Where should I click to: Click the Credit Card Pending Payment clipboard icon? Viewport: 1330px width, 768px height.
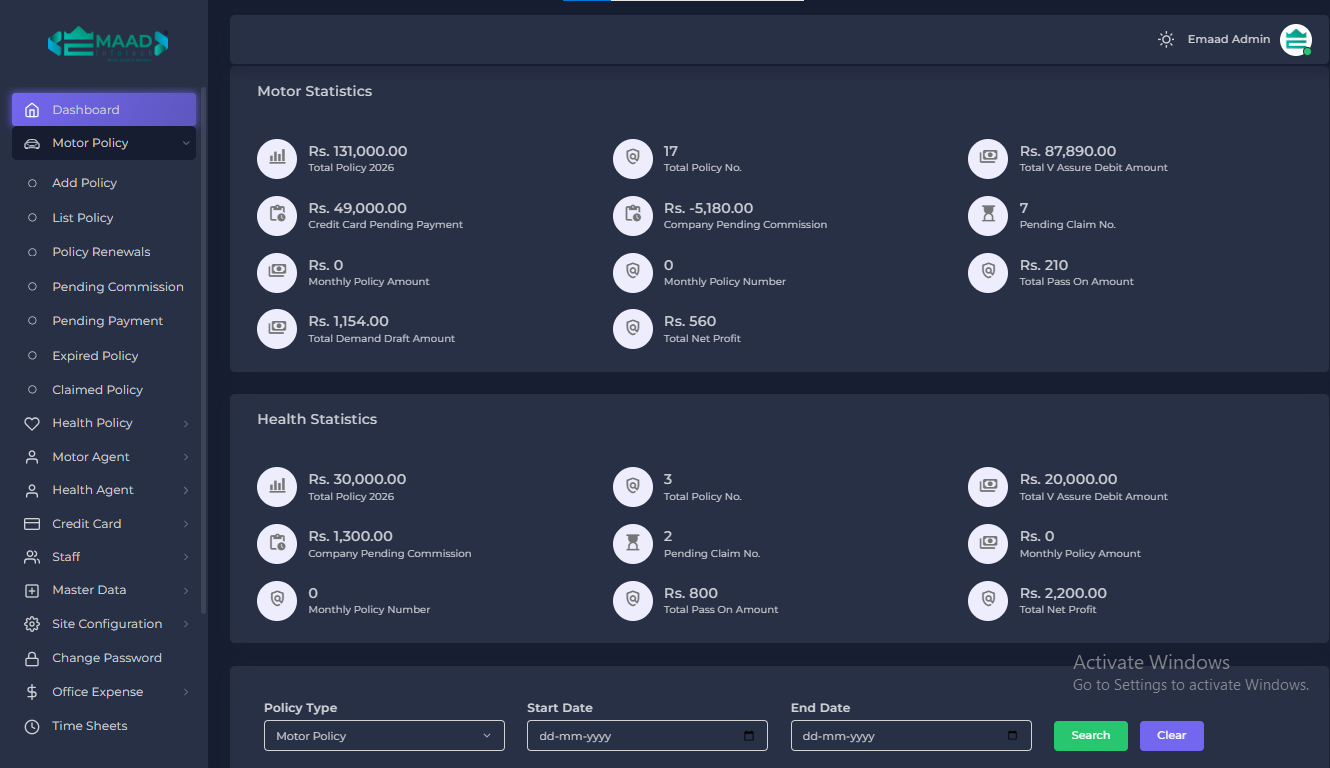tap(277, 215)
